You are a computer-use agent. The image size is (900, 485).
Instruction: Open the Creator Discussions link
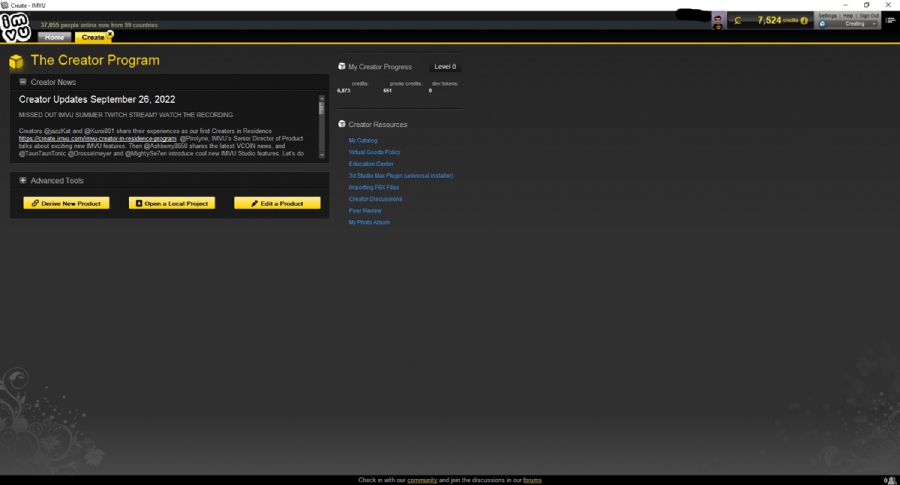coord(375,199)
